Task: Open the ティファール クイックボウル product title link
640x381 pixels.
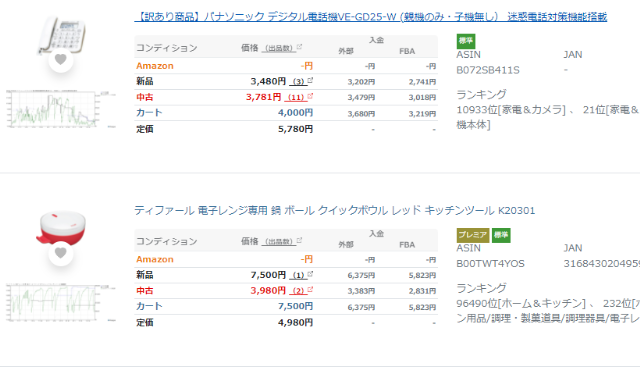Action: (335, 210)
